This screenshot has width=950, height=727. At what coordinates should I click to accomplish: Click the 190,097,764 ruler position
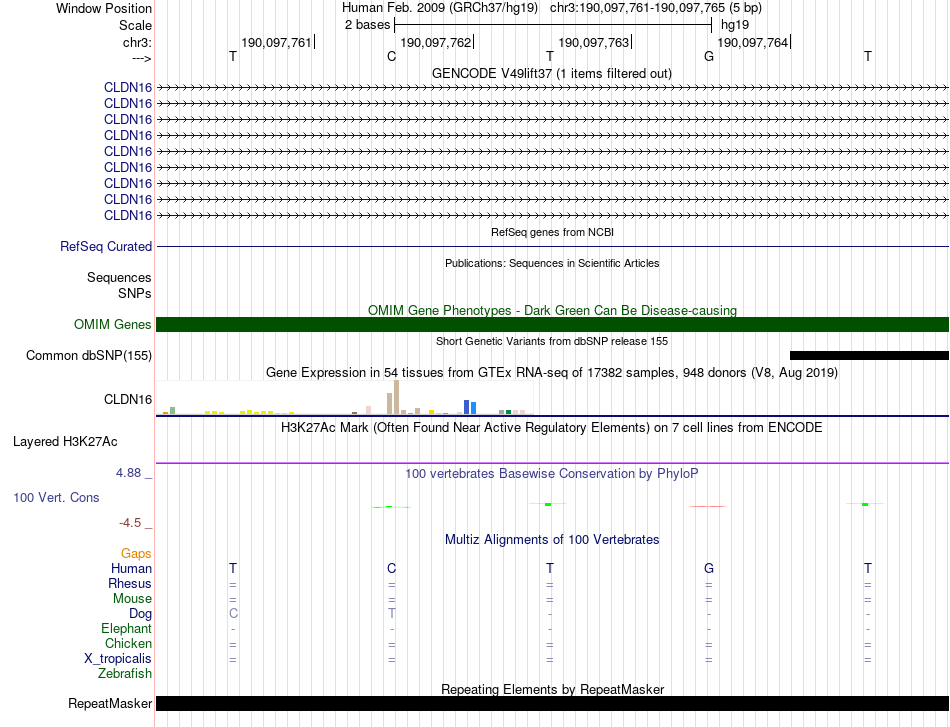click(753, 42)
